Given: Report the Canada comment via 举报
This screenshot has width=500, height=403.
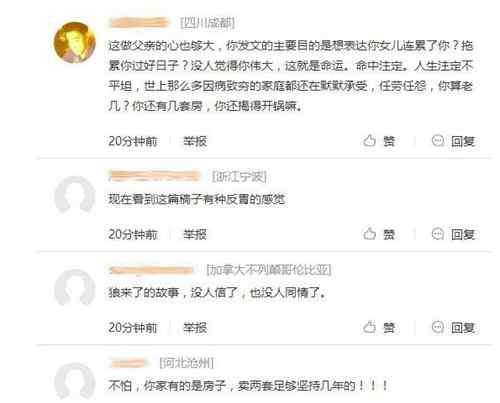Looking at the screenshot, I should 195,328.
